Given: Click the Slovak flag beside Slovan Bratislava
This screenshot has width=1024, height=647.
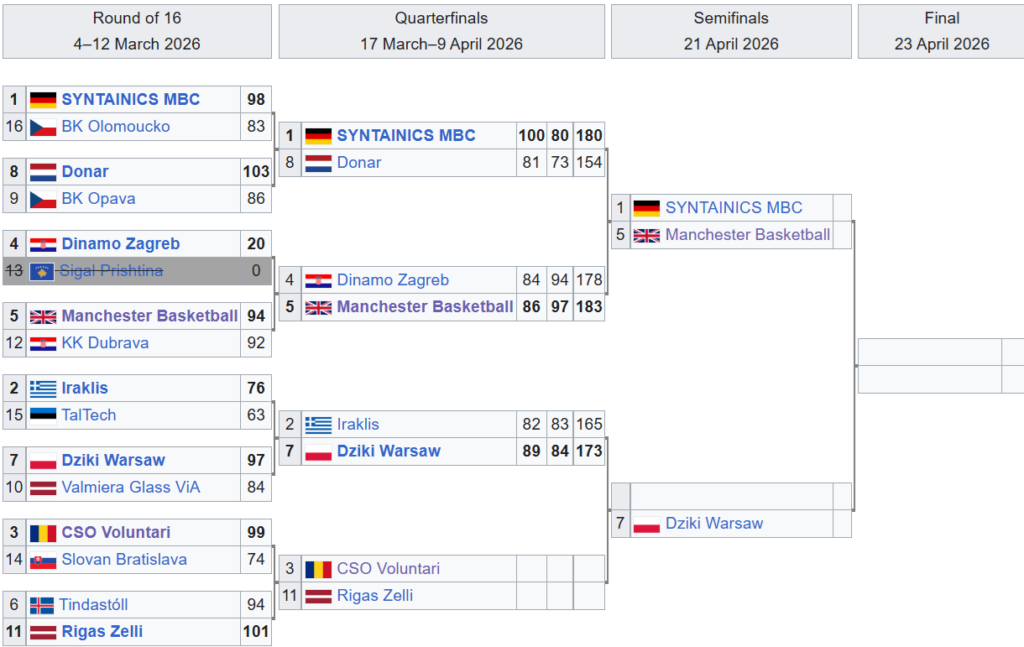Looking at the screenshot, I should point(42,560).
